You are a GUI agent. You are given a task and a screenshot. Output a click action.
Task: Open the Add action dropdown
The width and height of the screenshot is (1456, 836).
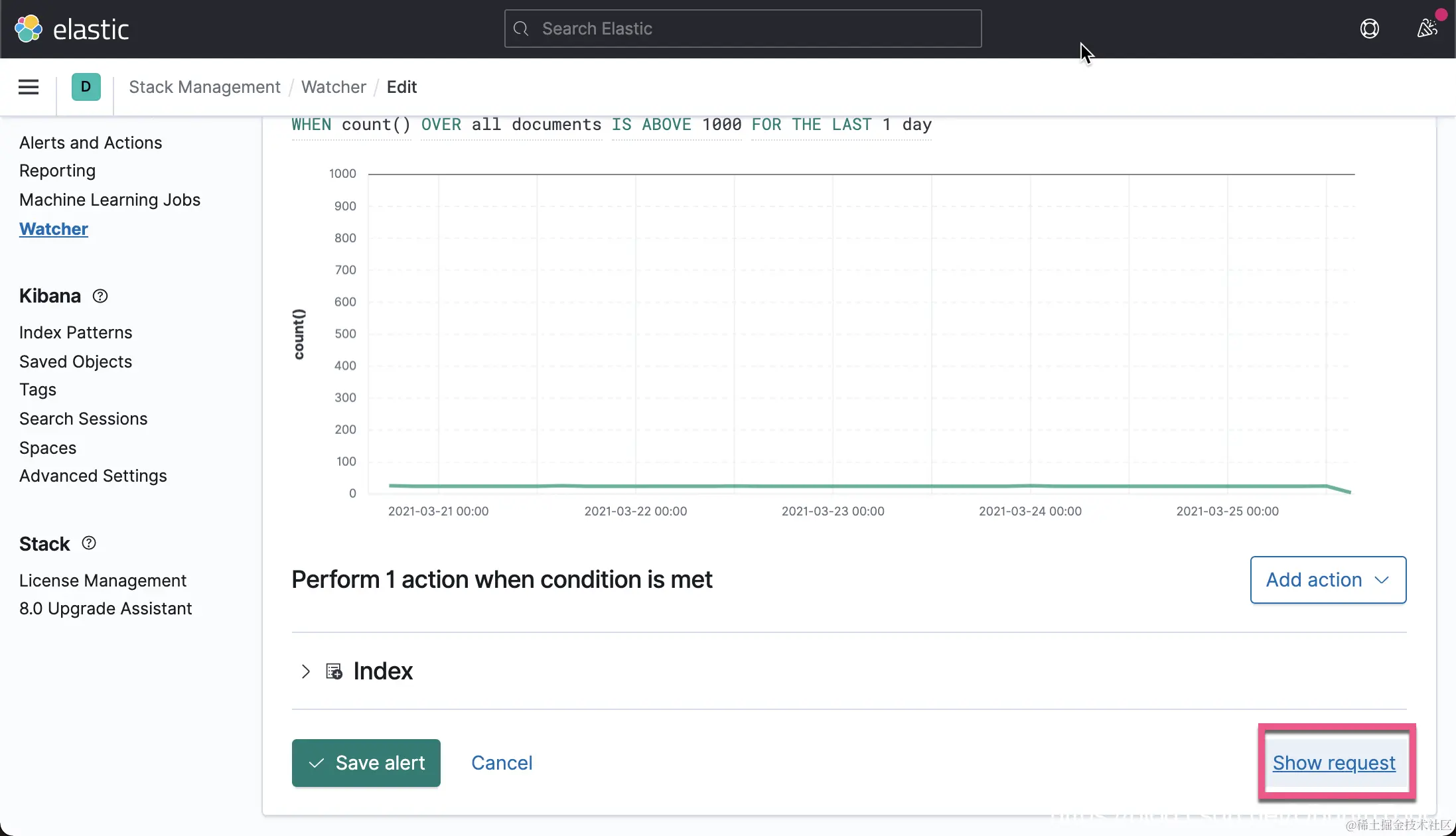pos(1327,580)
